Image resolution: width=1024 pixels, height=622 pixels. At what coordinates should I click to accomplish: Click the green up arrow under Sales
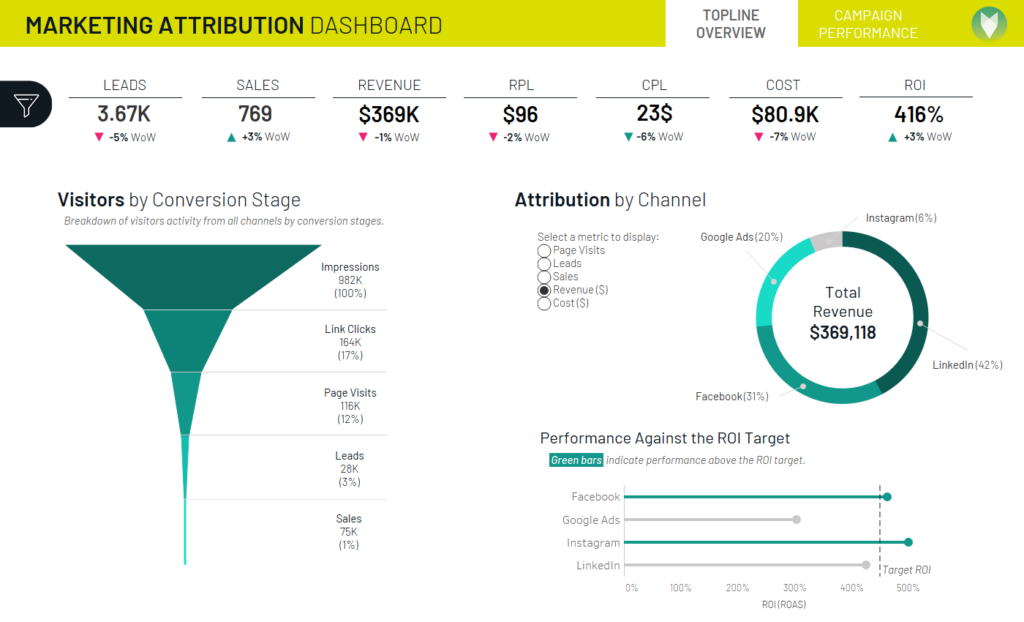click(231, 137)
